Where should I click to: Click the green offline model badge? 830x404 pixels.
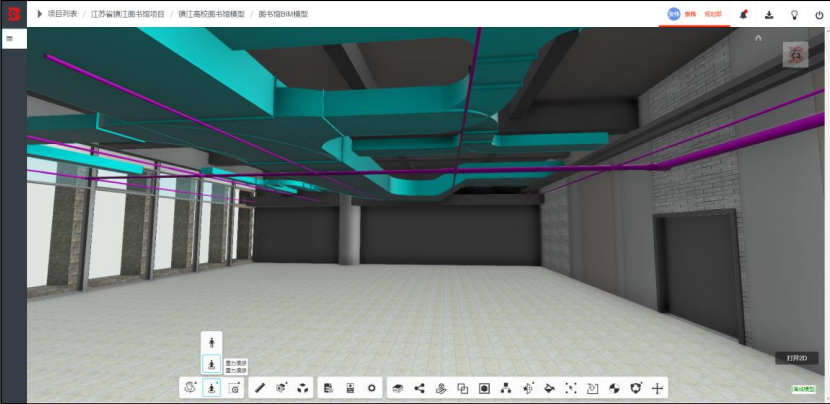803,389
